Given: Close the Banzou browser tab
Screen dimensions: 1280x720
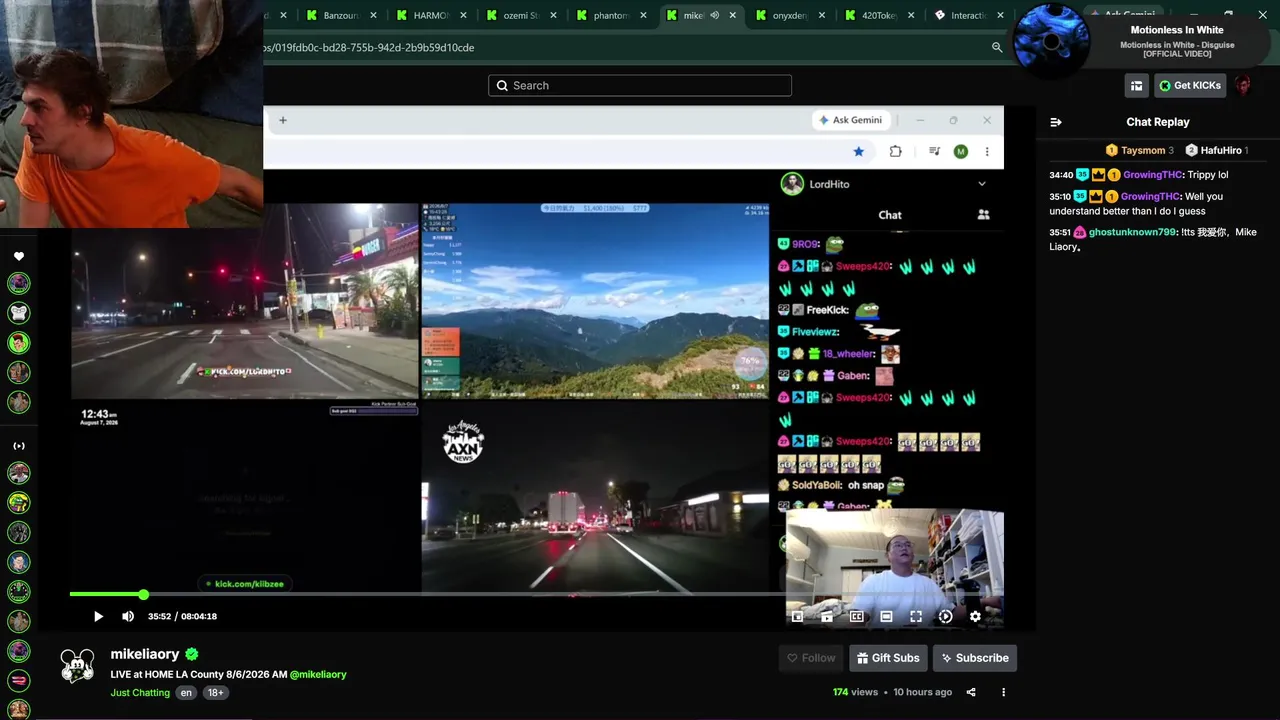Looking at the screenshot, I should pos(373,15).
